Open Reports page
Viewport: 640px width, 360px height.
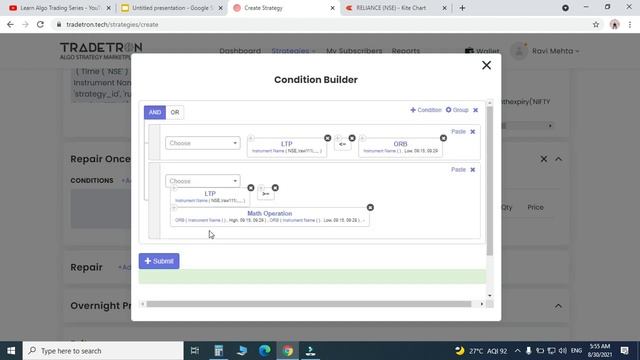[406, 51]
